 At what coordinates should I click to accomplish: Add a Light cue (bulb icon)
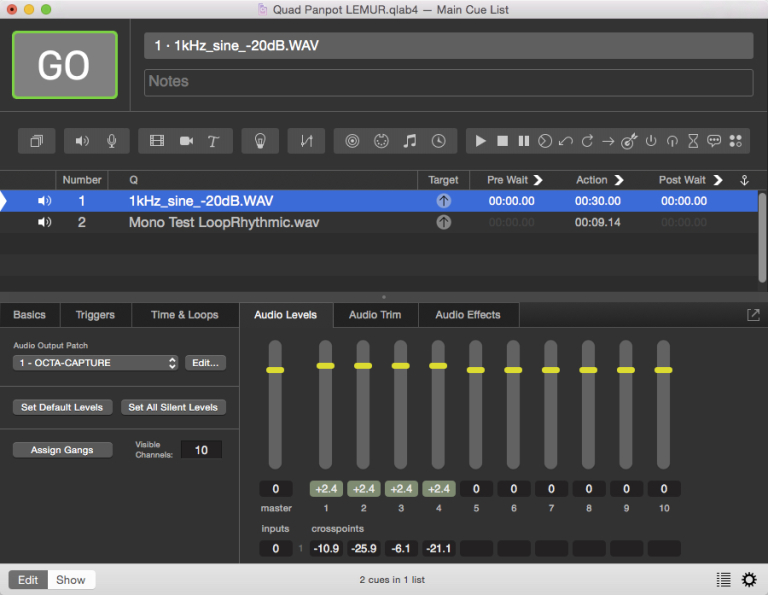(260, 141)
